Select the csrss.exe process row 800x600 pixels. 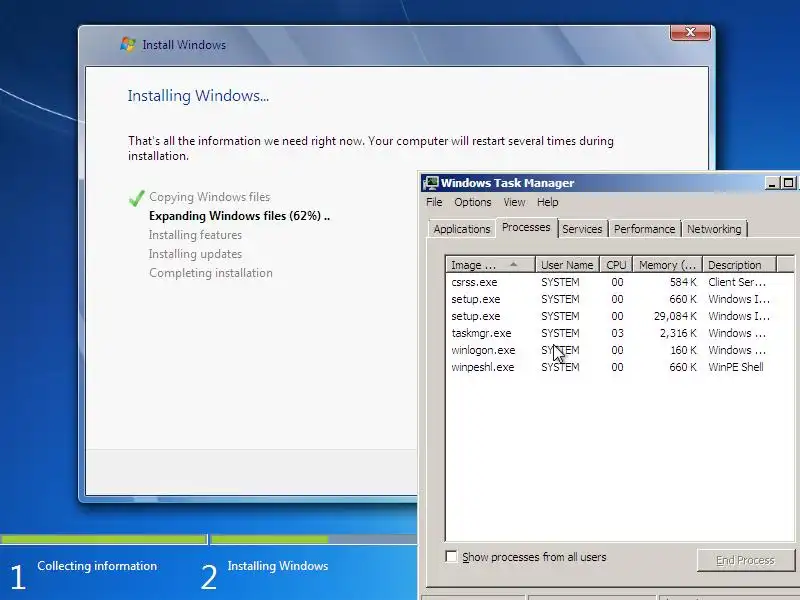pyautogui.click(x=619, y=282)
